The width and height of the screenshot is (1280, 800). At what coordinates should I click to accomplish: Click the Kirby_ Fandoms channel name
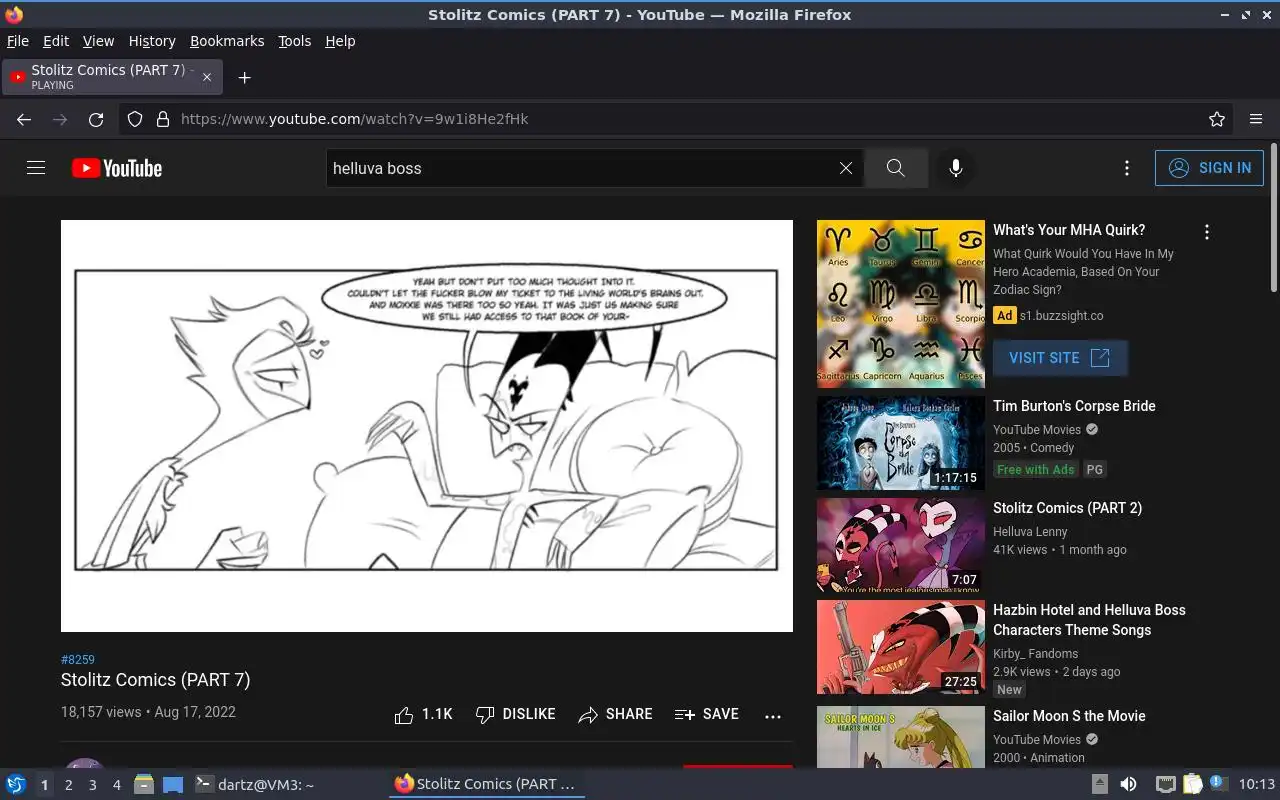click(x=1035, y=654)
